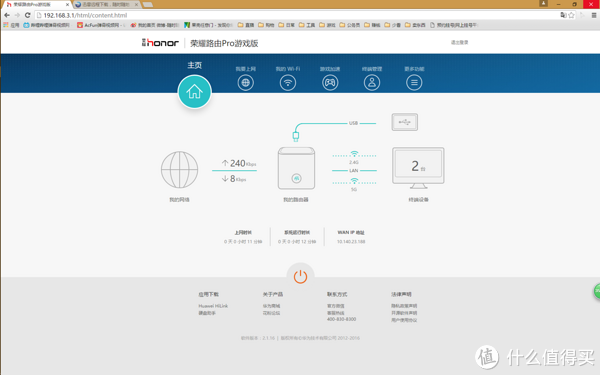
Task: Open the gamepad game acceleration icon
Action: click(330, 83)
